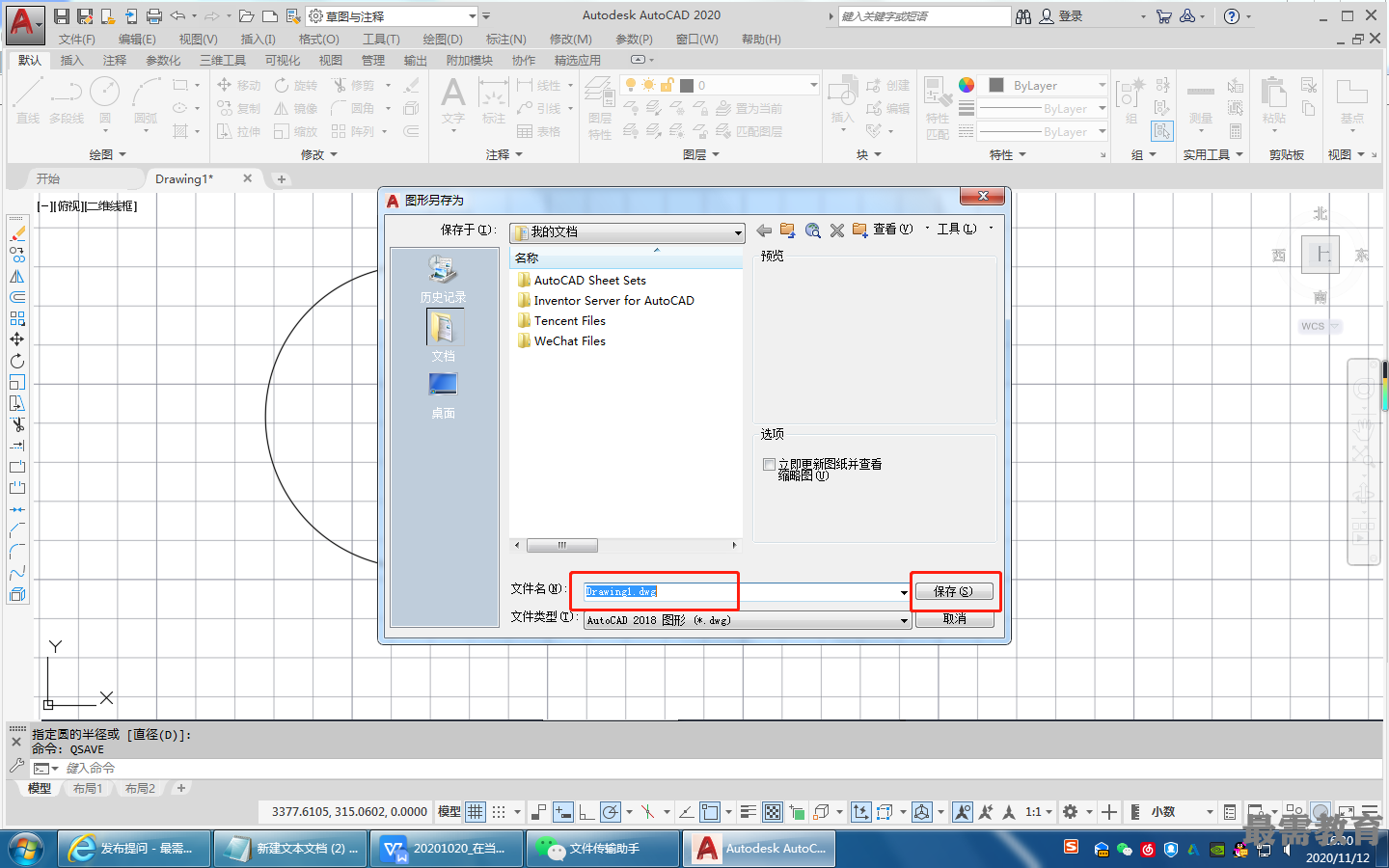Click the 桌面 shortcut in the places bar
The height and width of the screenshot is (868, 1389).
443,395
